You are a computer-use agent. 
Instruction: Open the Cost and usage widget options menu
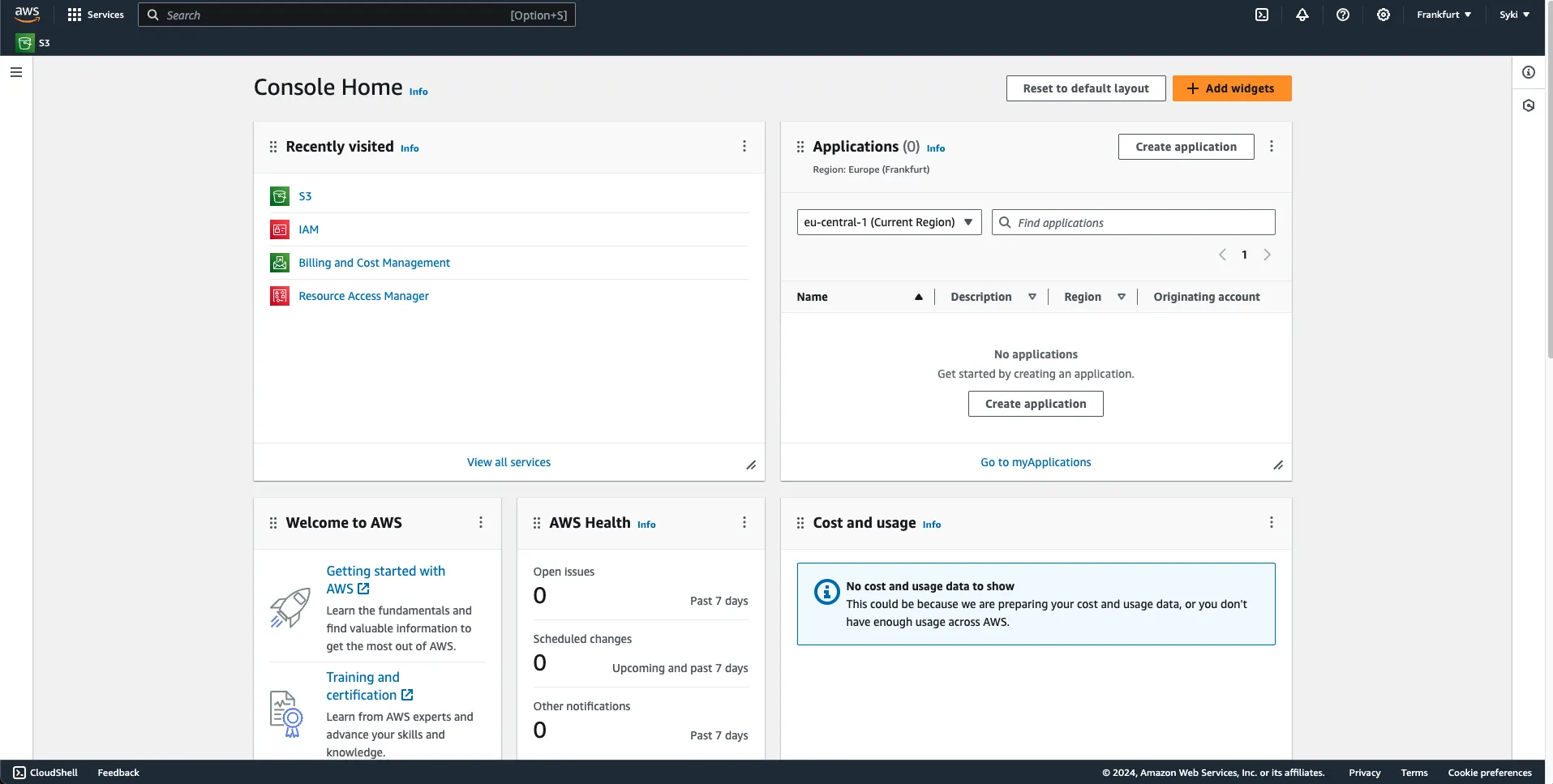pos(1272,522)
